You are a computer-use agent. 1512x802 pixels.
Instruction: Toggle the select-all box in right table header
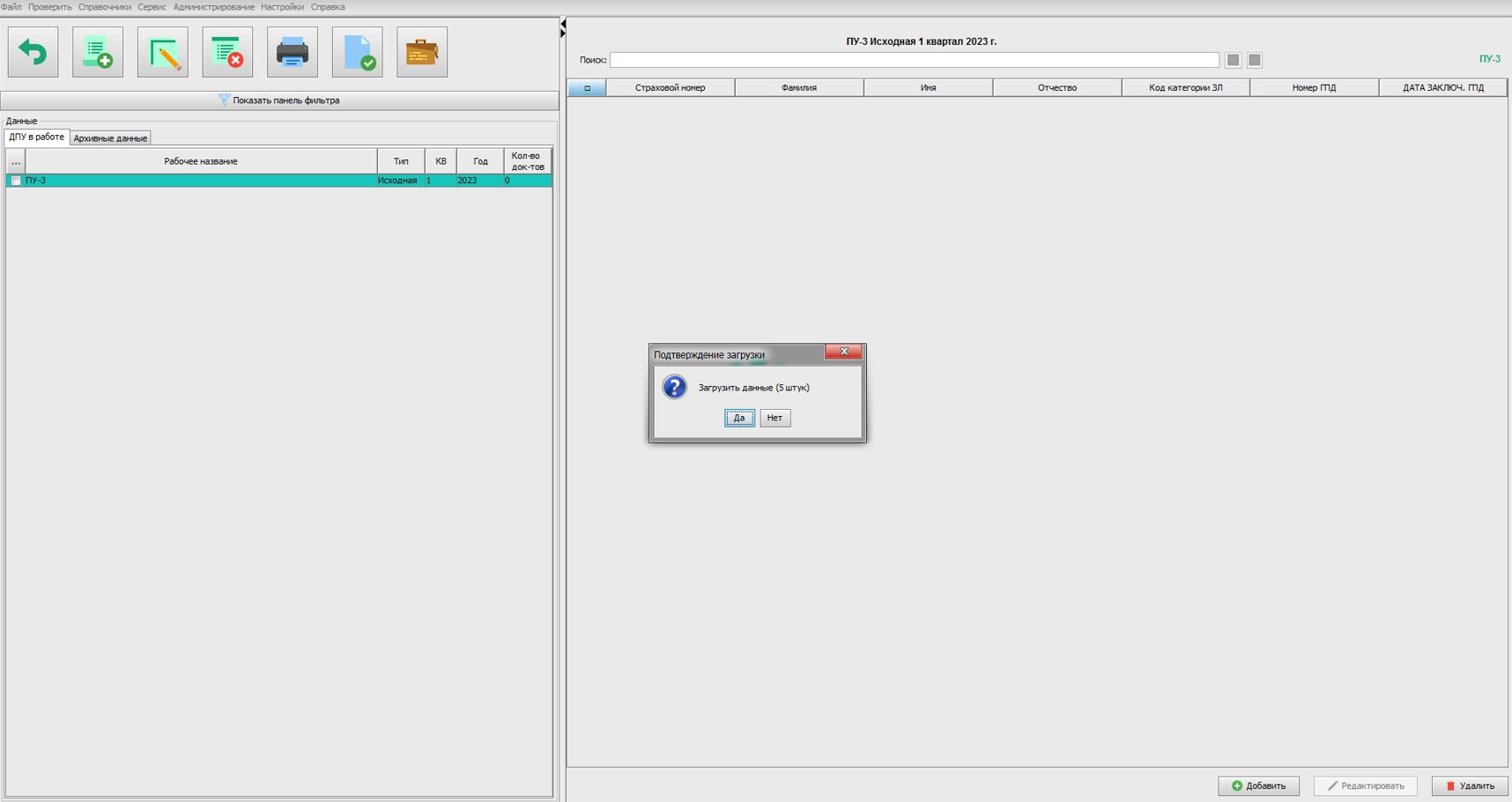587,88
